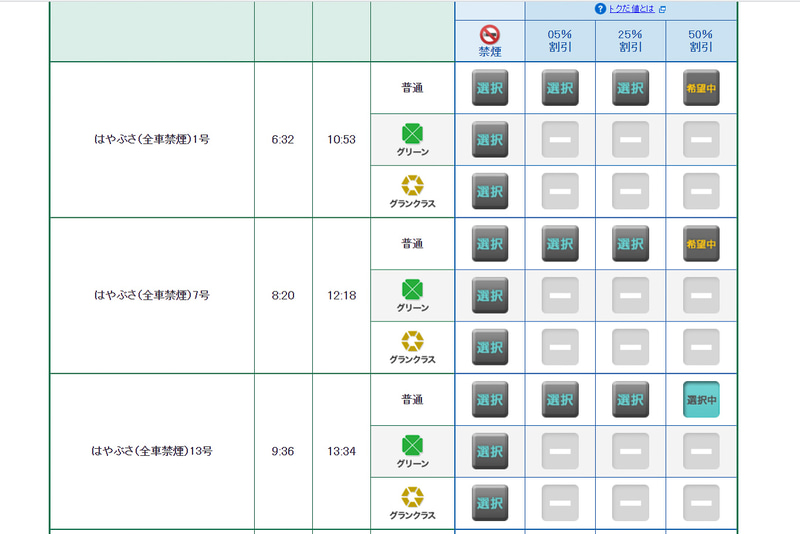Select Green car non-smoking seat for はやぶさ7号
The width and height of the screenshot is (800, 534).
(x=490, y=295)
